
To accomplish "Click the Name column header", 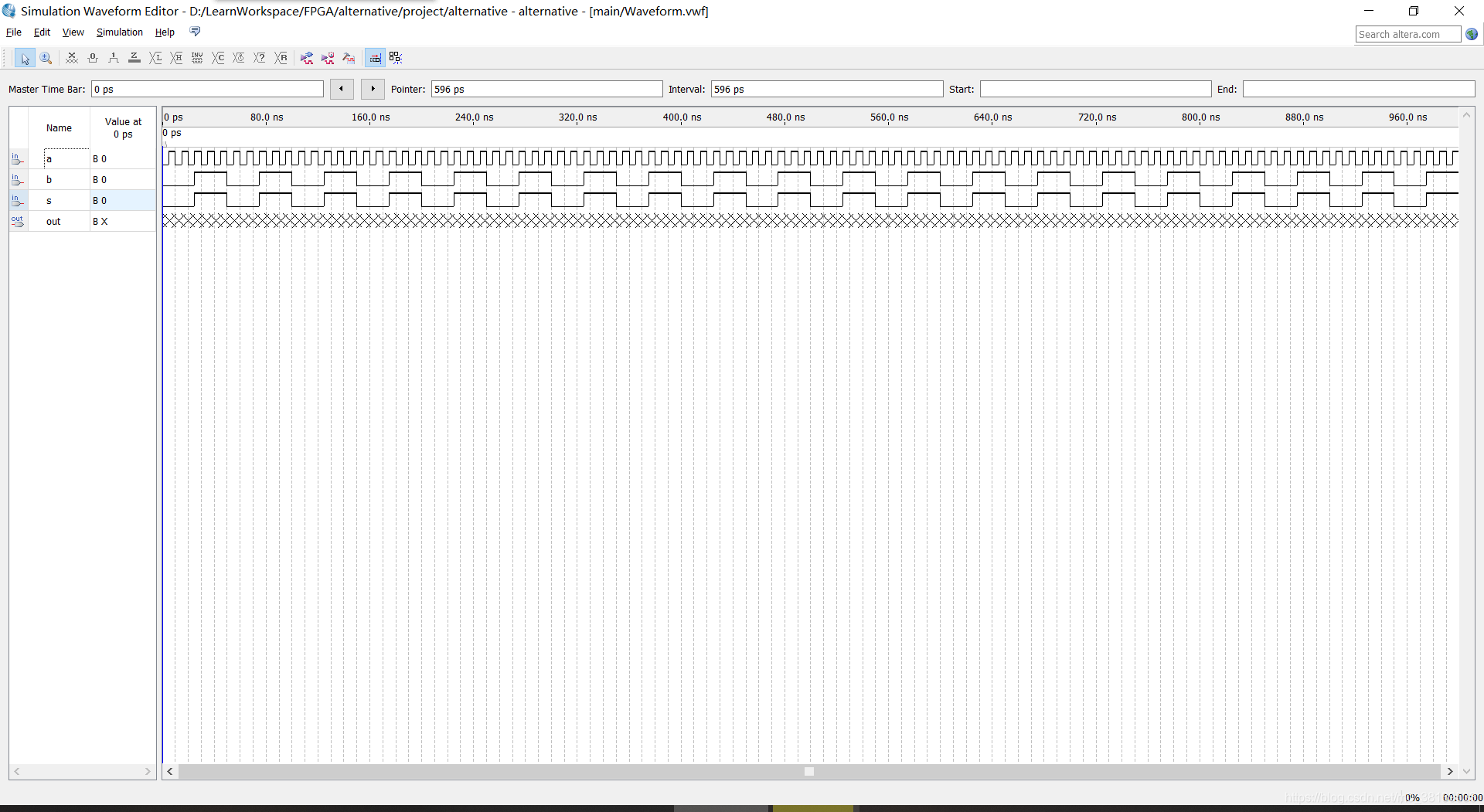I will (59, 128).
